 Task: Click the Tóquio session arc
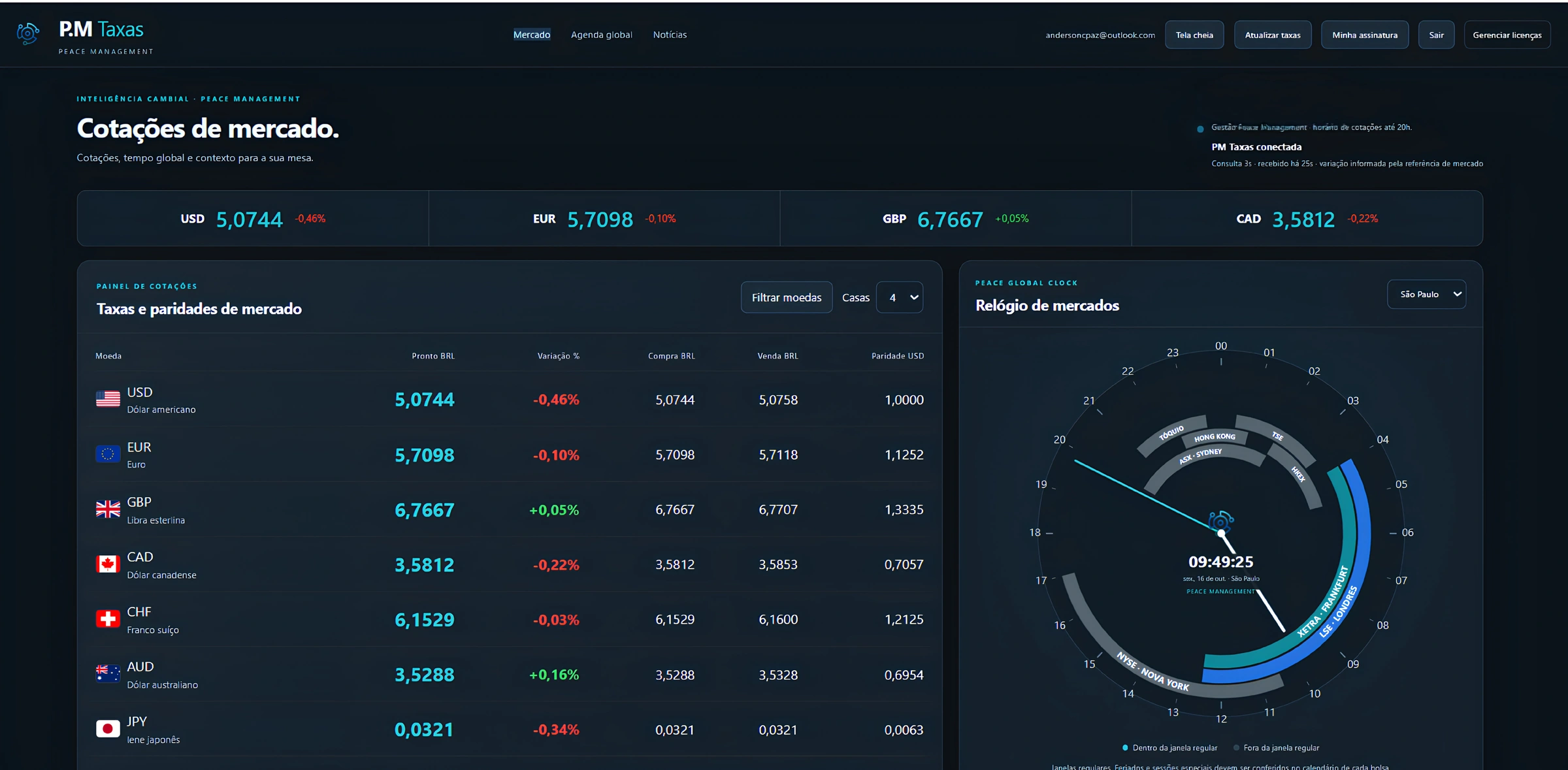click(x=1171, y=433)
